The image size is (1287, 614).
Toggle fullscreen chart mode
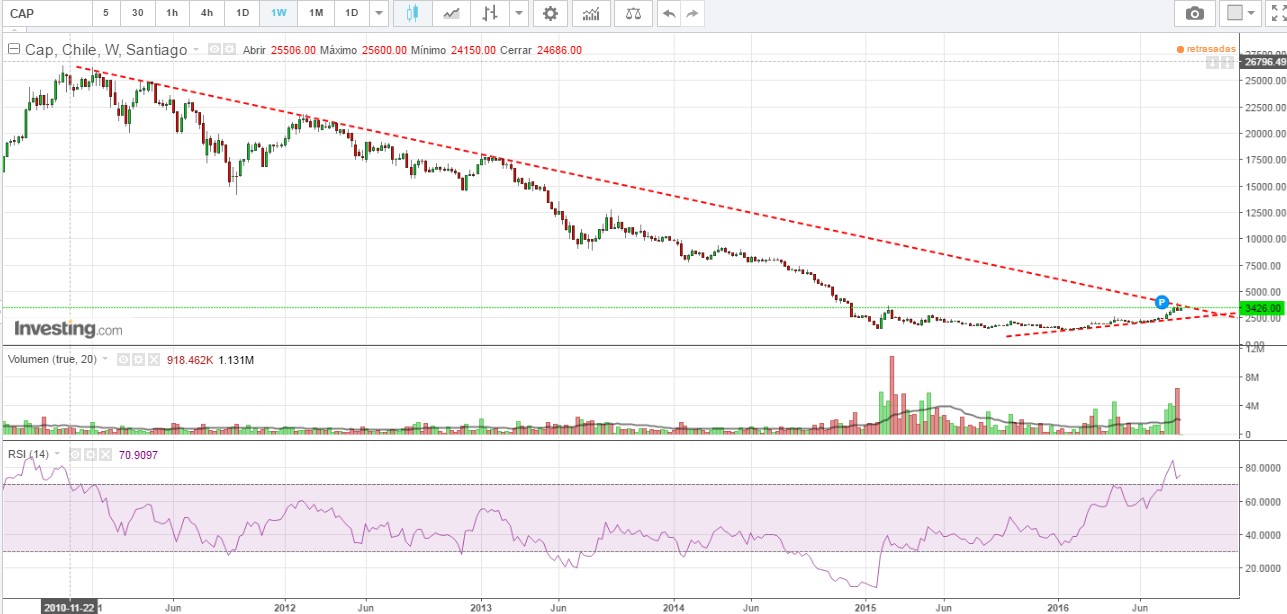click(1276, 13)
